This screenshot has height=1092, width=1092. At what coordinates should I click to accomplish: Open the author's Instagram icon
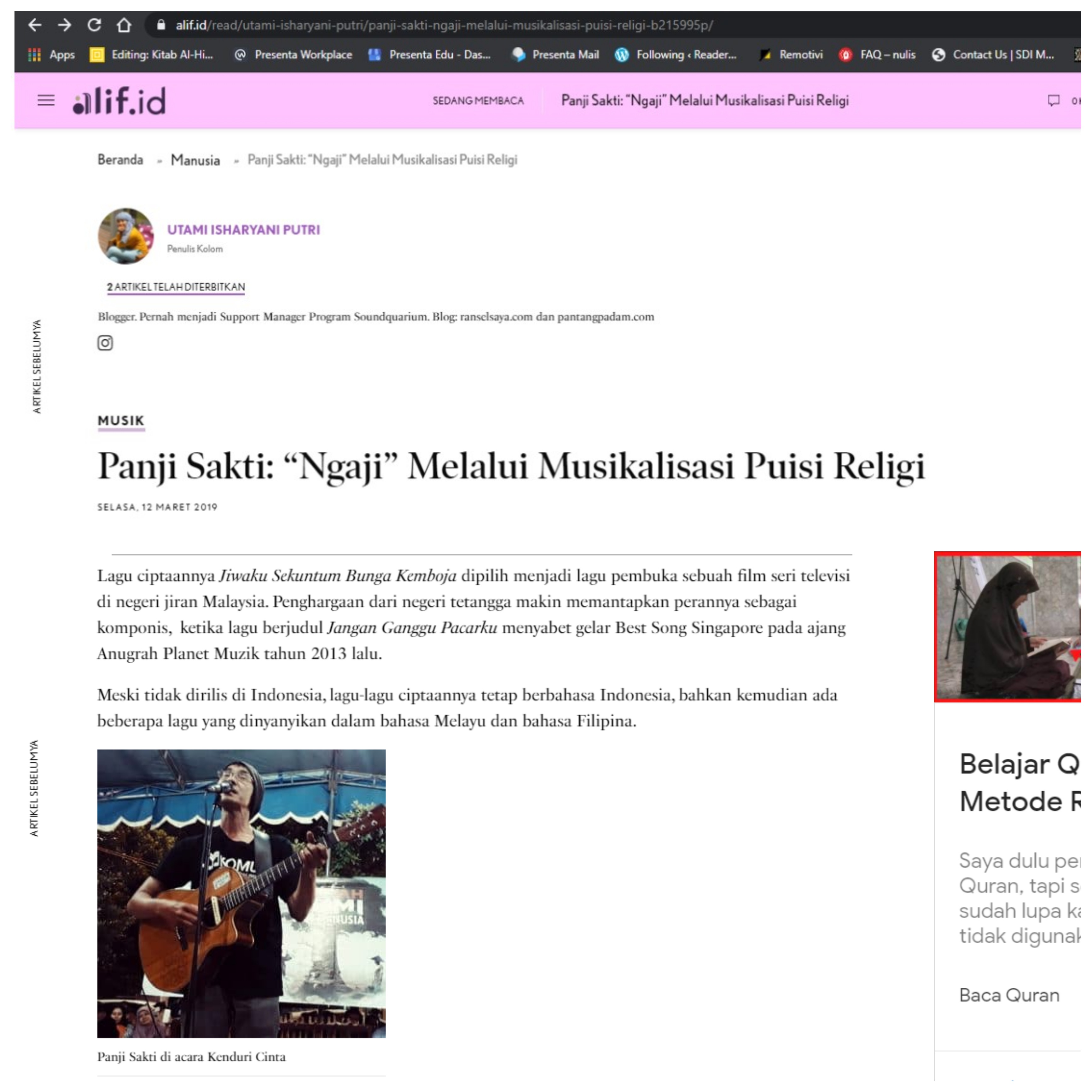point(105,343)
